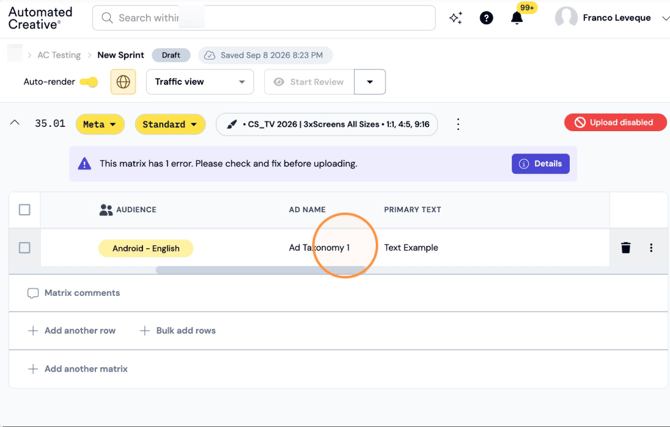Open matrix three-dot options menu
The image size is (670, 427).
click(458, 124)
